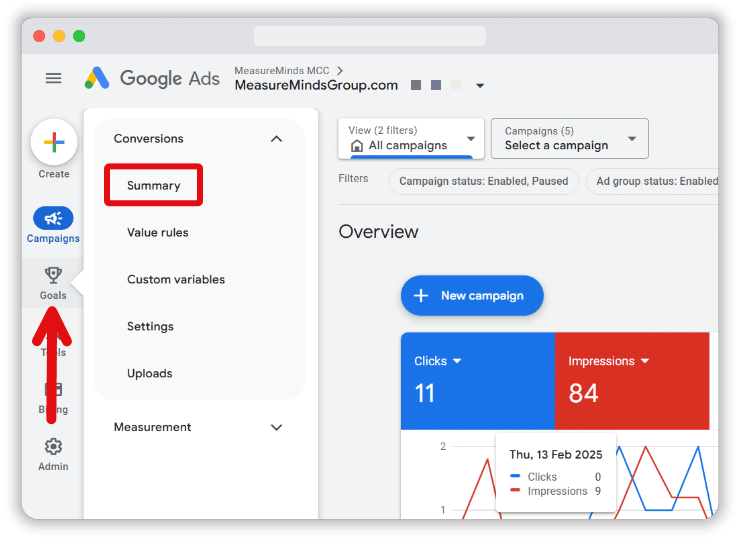The image size is (741, 542).
Task: Click the Create plus button
Action: click(54, 142)
